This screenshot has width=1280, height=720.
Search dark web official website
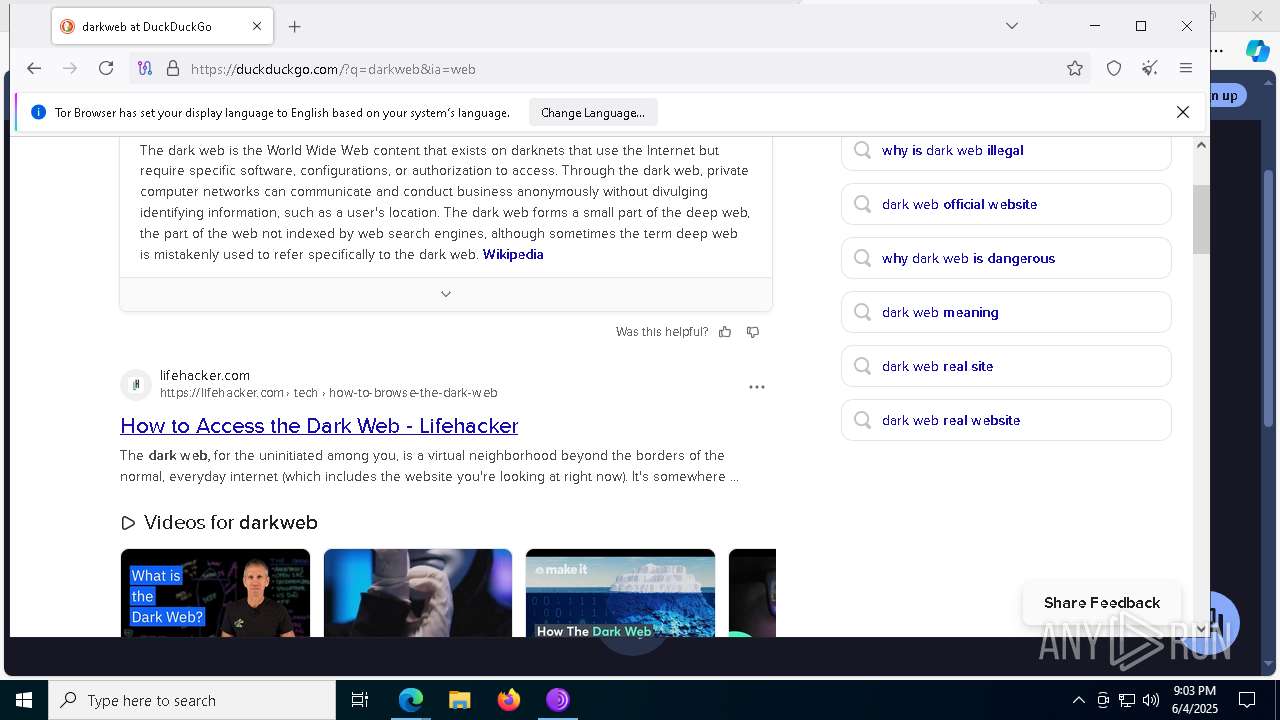coord(1006,204)
